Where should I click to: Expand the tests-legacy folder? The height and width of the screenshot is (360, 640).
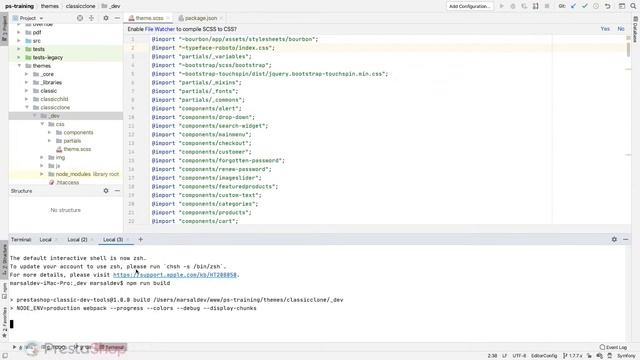click(19, 58)
